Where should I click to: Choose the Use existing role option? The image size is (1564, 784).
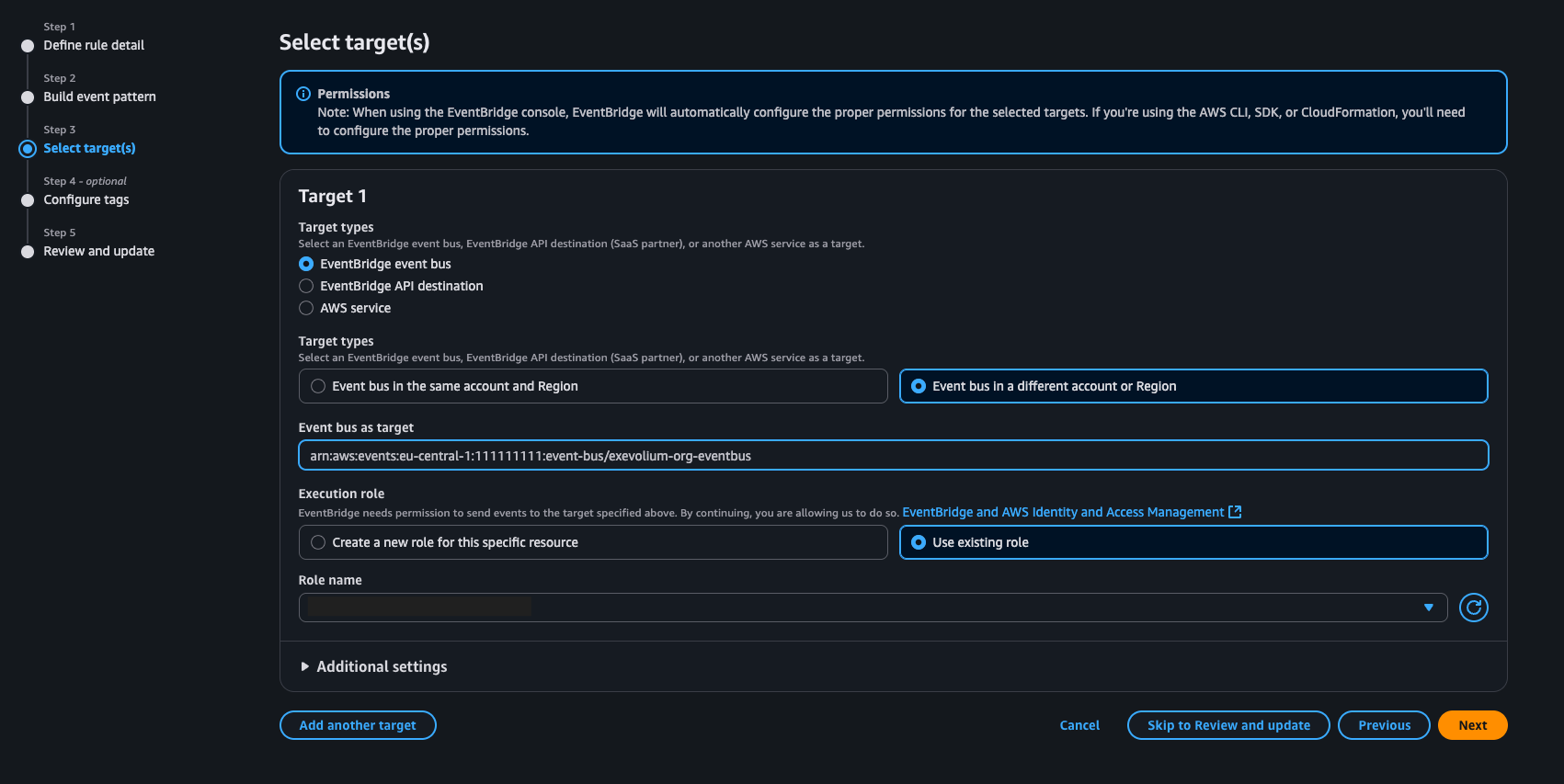[919, 542]
